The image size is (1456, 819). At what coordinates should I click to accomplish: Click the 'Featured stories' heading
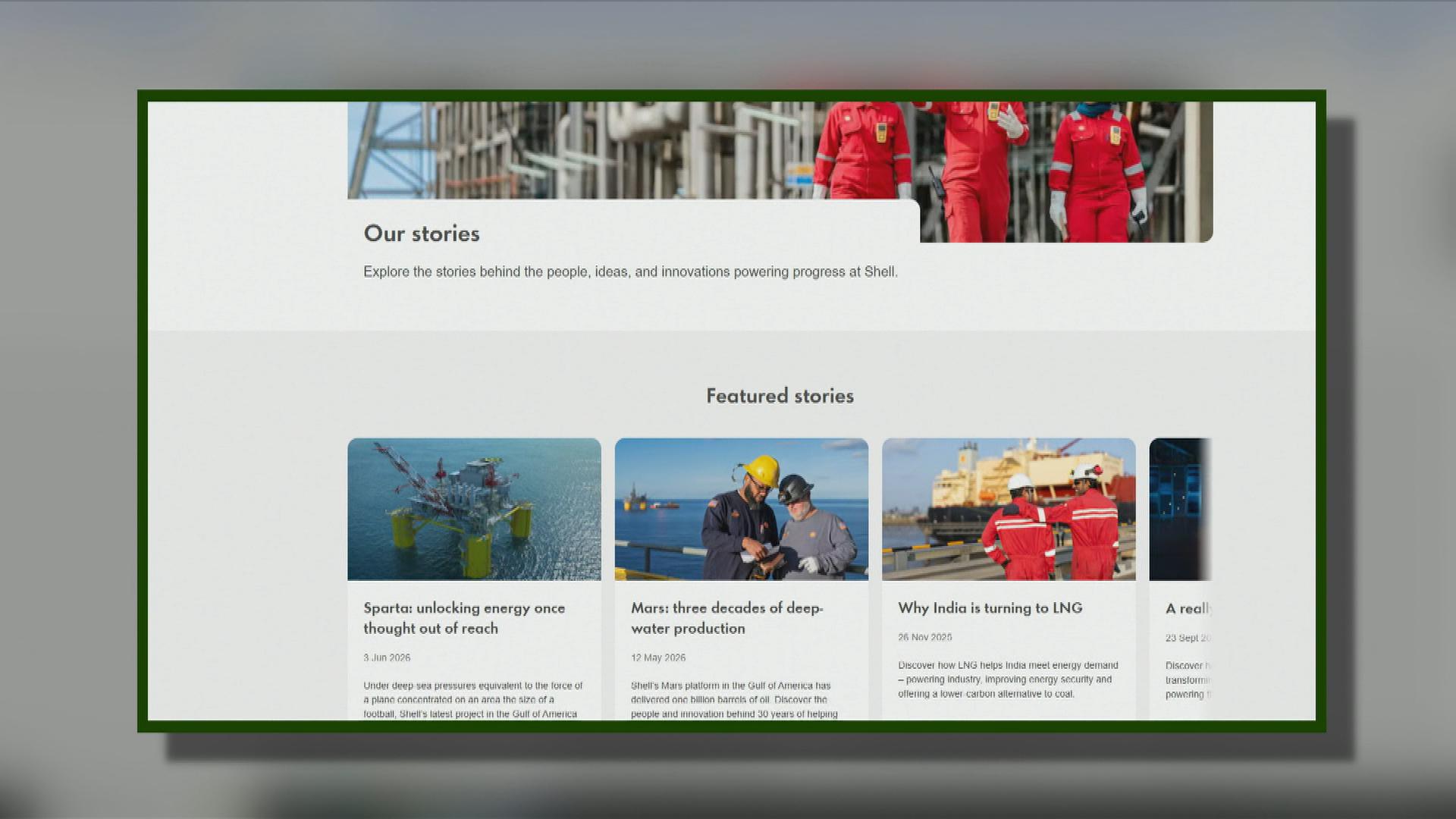coord(780,396)
